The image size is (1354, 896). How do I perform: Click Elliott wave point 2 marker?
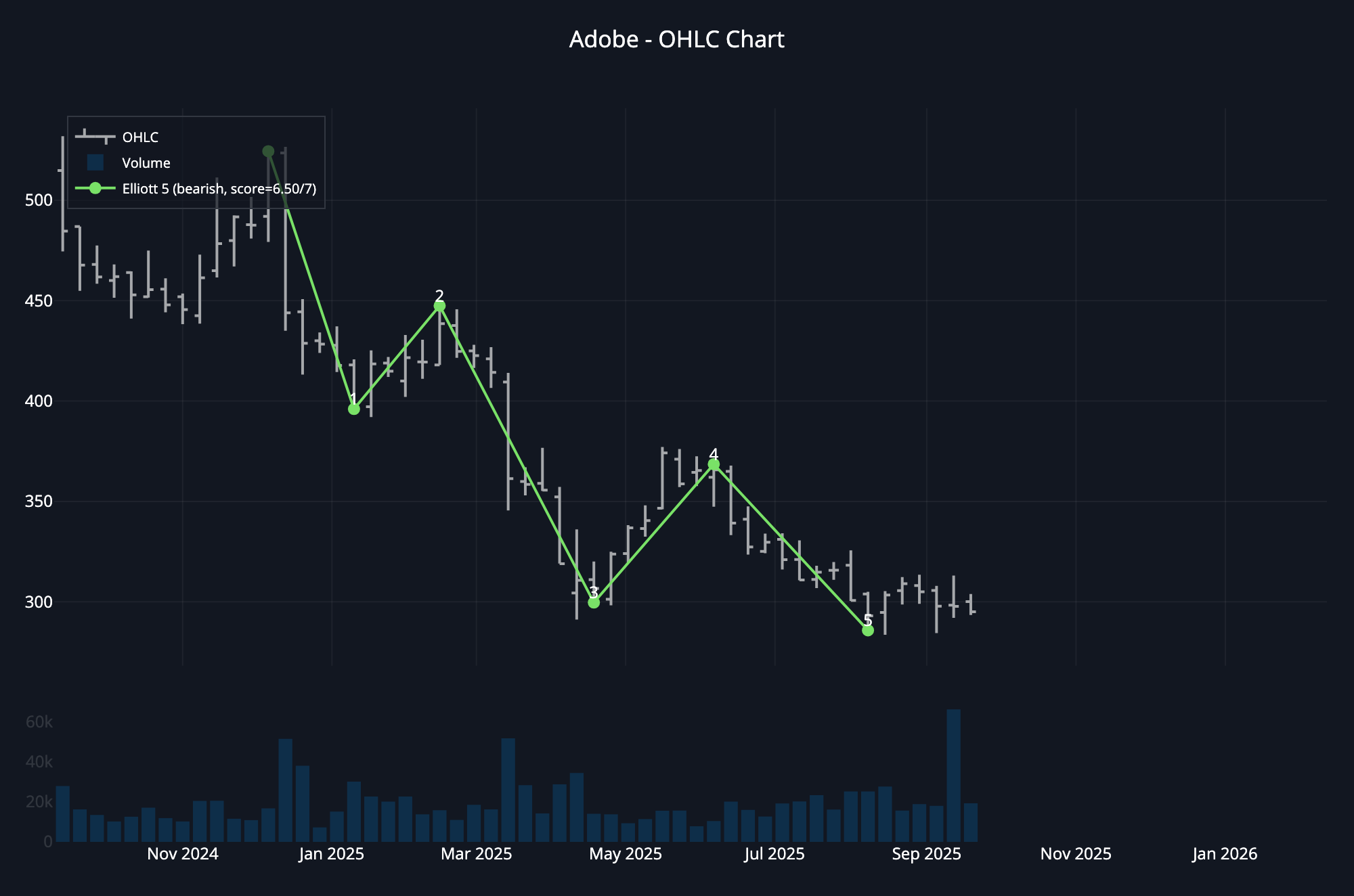(439, 307)
